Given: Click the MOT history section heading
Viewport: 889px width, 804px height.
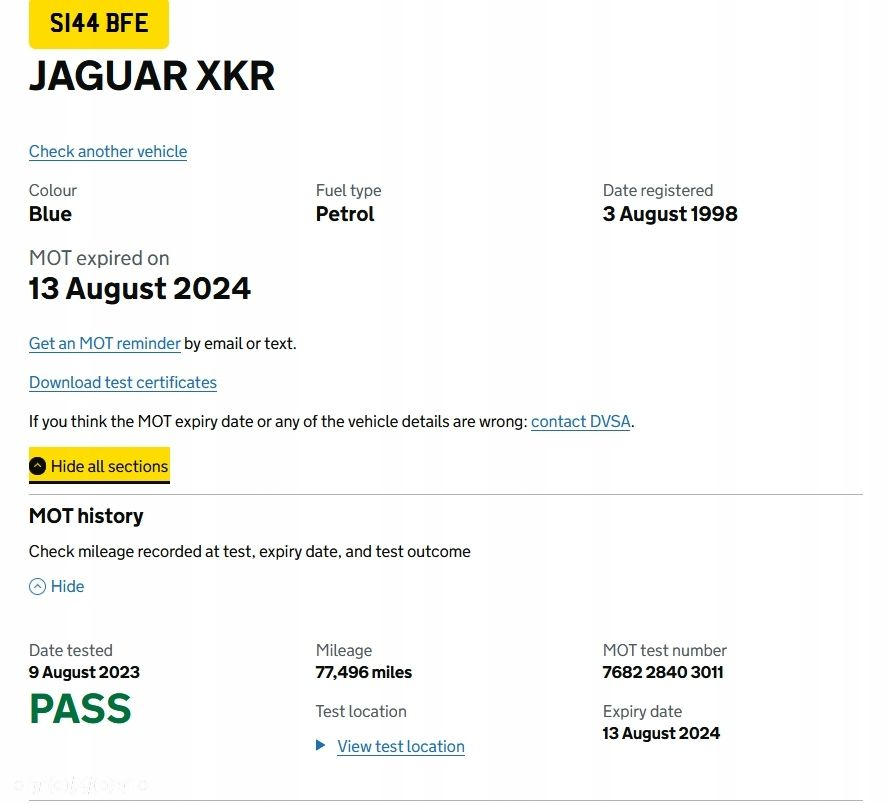Looking at the screenshot, I should (86, 516).
